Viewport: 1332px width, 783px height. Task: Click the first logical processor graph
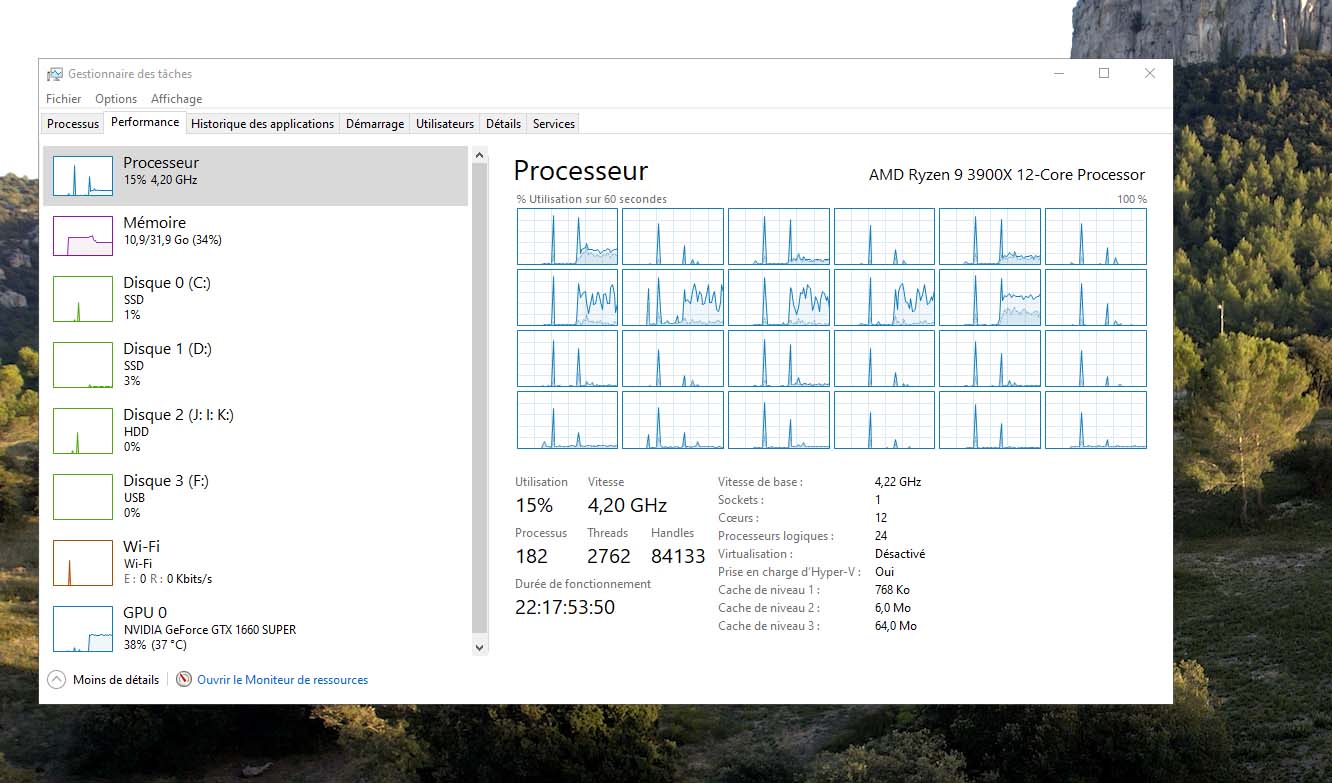(x=567, y=236)
